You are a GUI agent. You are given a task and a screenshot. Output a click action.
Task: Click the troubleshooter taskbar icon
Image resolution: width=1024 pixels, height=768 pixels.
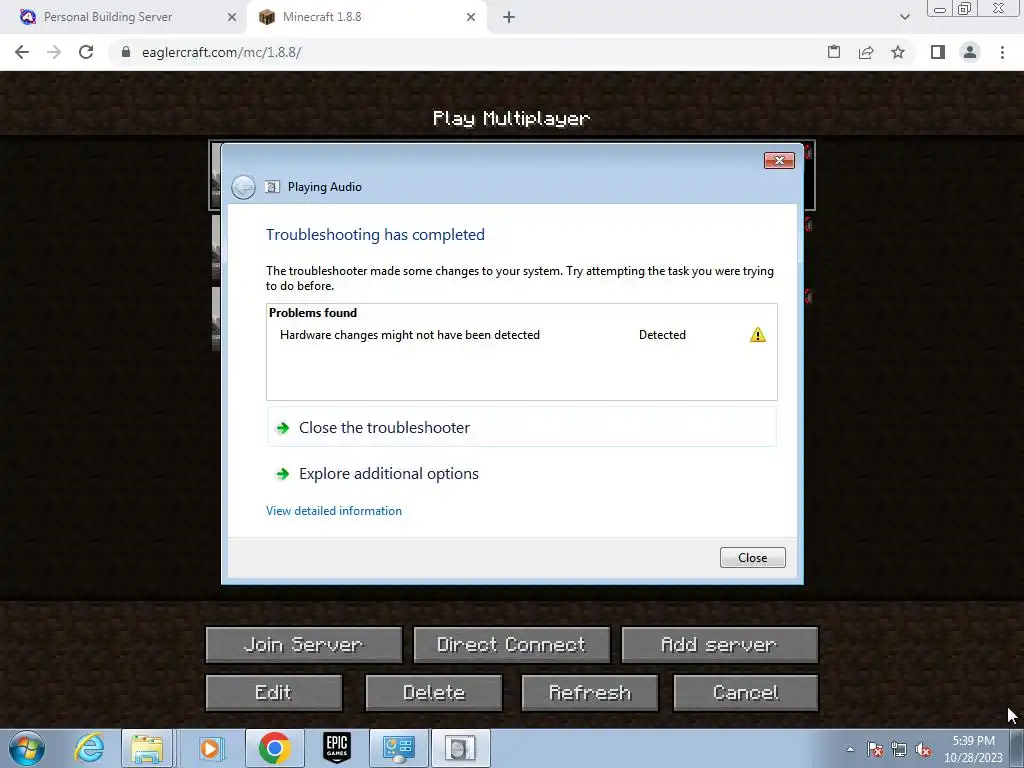click(x=461, y=748)
